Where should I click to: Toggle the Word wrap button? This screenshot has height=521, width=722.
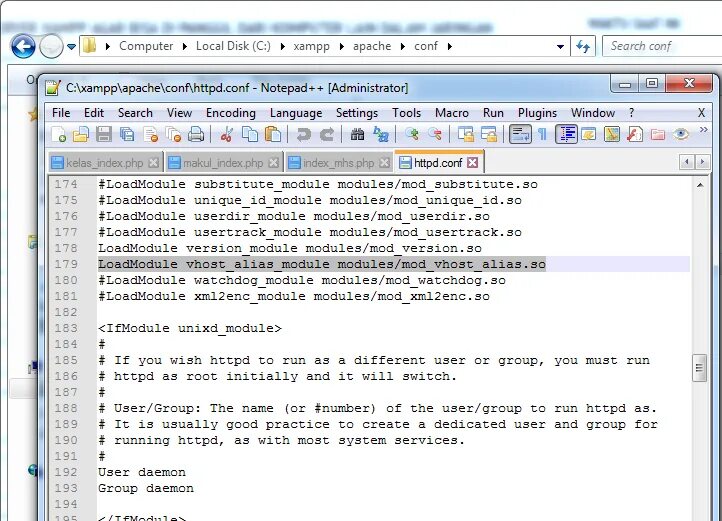tap(520, 135)
